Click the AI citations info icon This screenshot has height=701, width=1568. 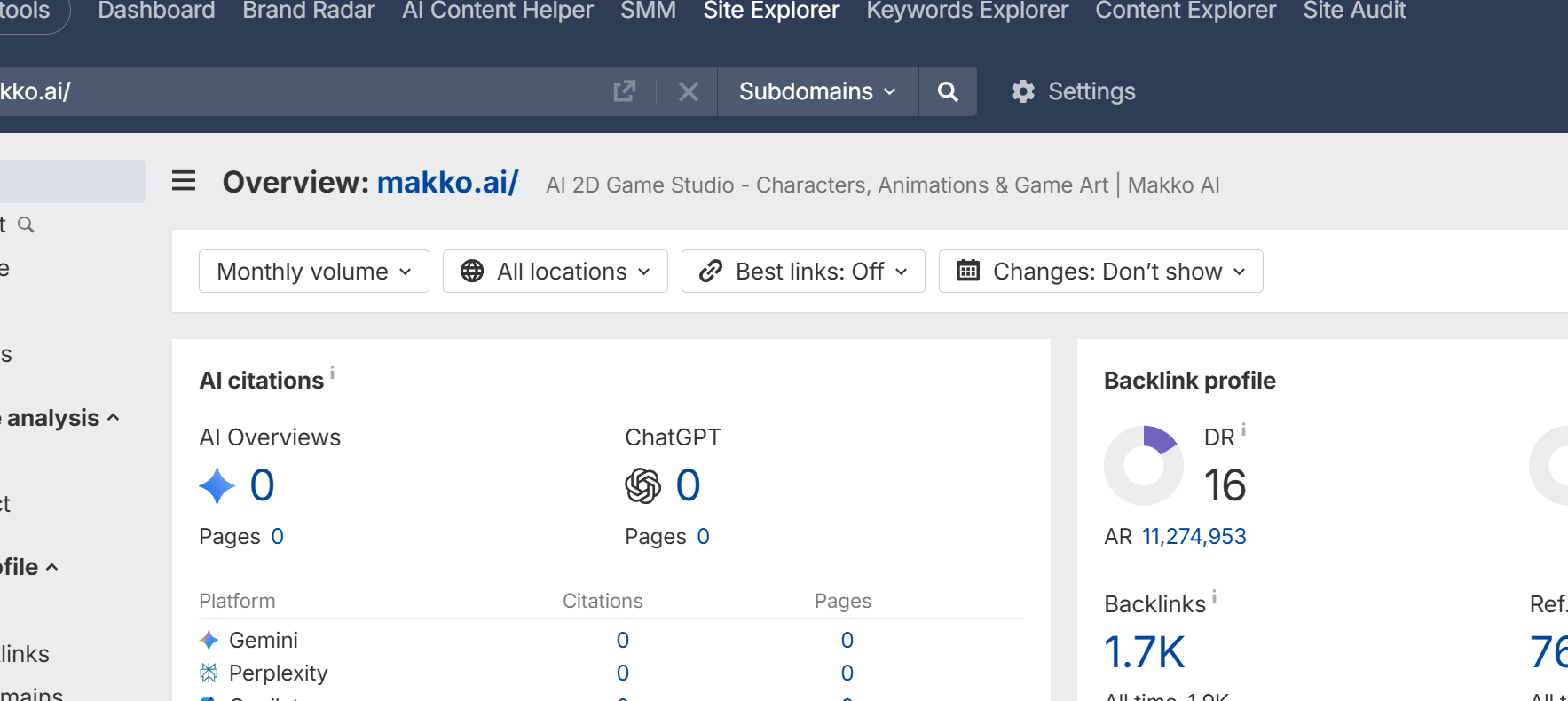[332, 373]
